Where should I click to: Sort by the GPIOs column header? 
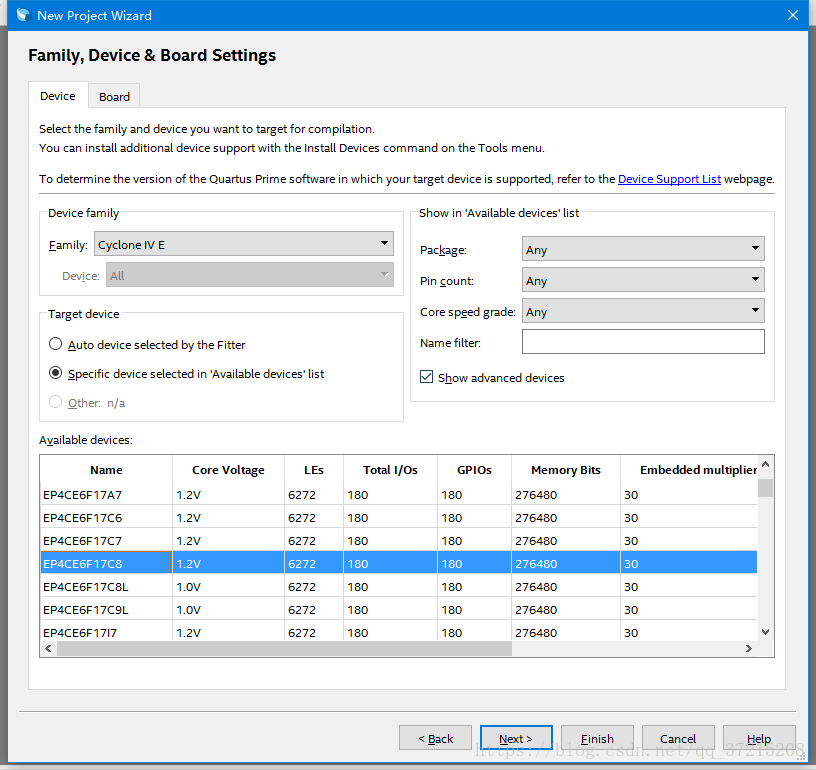pyautogui.click(x=474, y=470)
